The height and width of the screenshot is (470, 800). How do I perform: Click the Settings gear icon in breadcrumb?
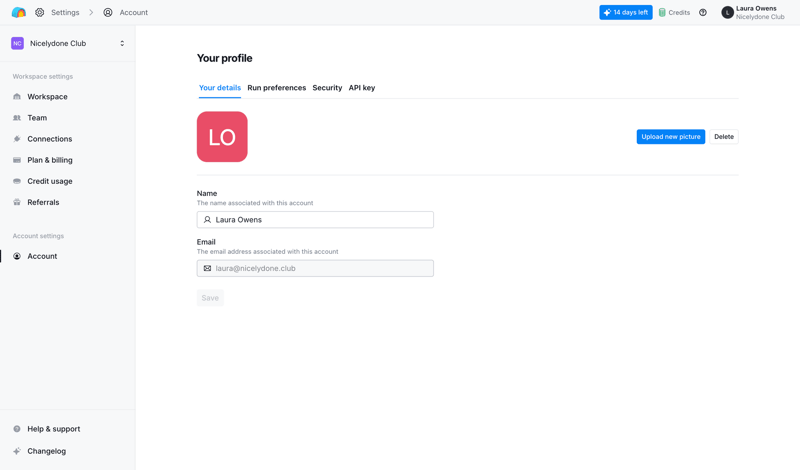point(39,12)
